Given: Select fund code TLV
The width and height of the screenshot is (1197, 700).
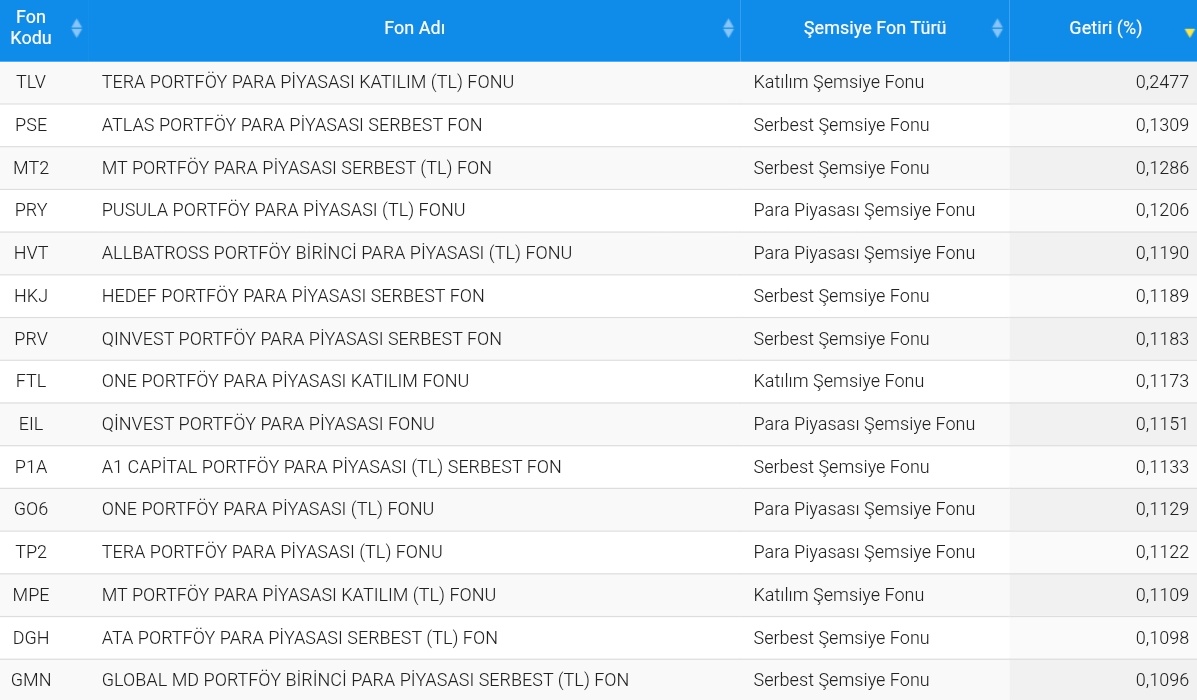Looking at the screenshot, I should pos(31,82).
